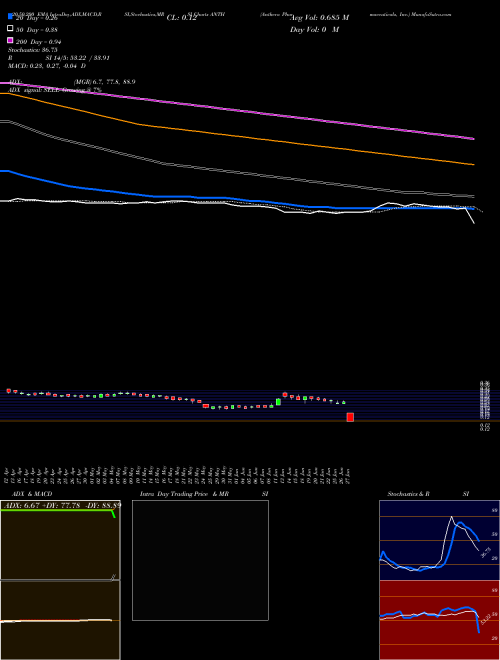Click the white 50 Day legend swatch
Image resolution: width=500 pixels, height=660 pixels.
point(10,29)
